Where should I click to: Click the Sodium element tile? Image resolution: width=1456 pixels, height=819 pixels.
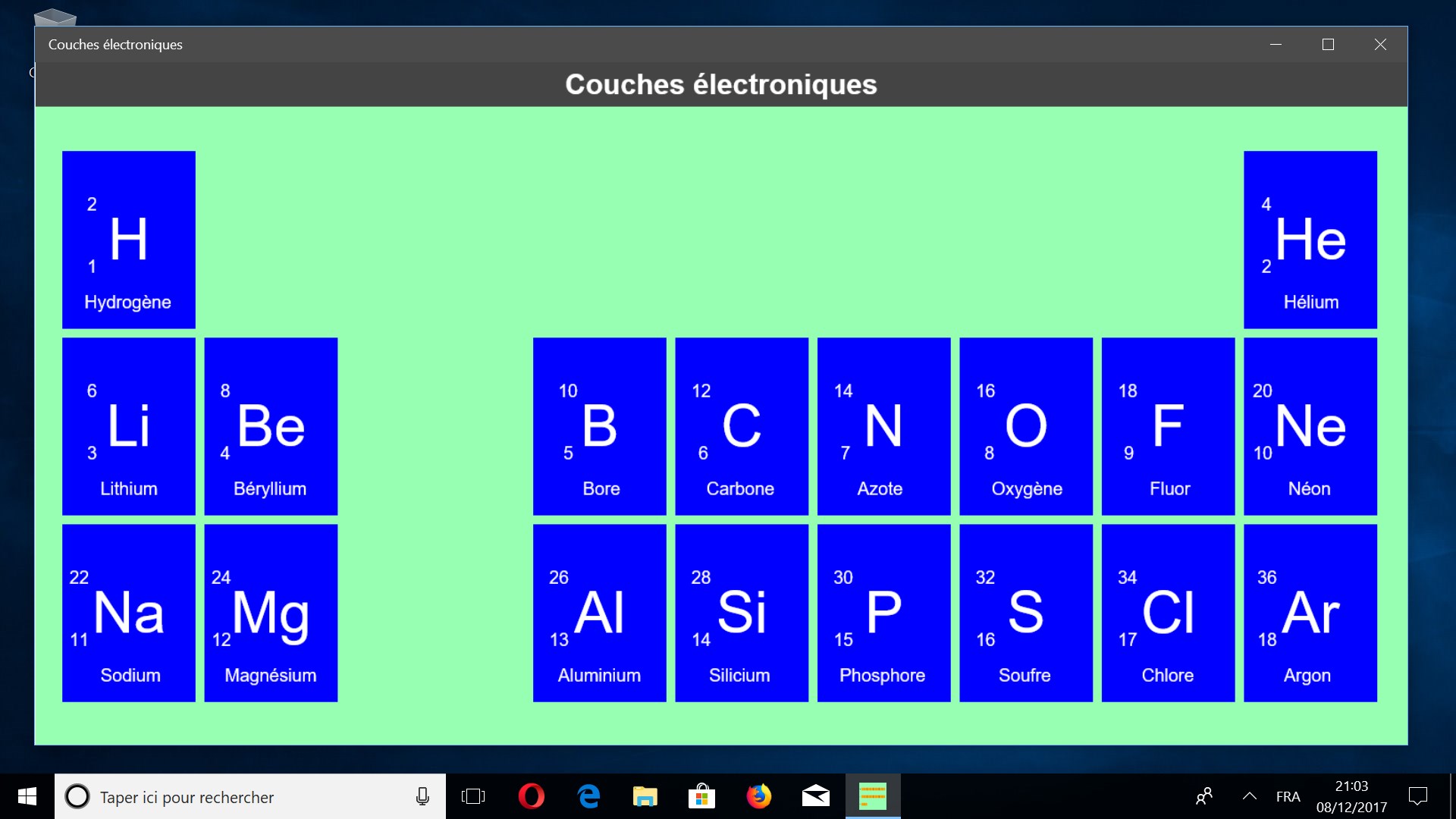click(129, 613)
